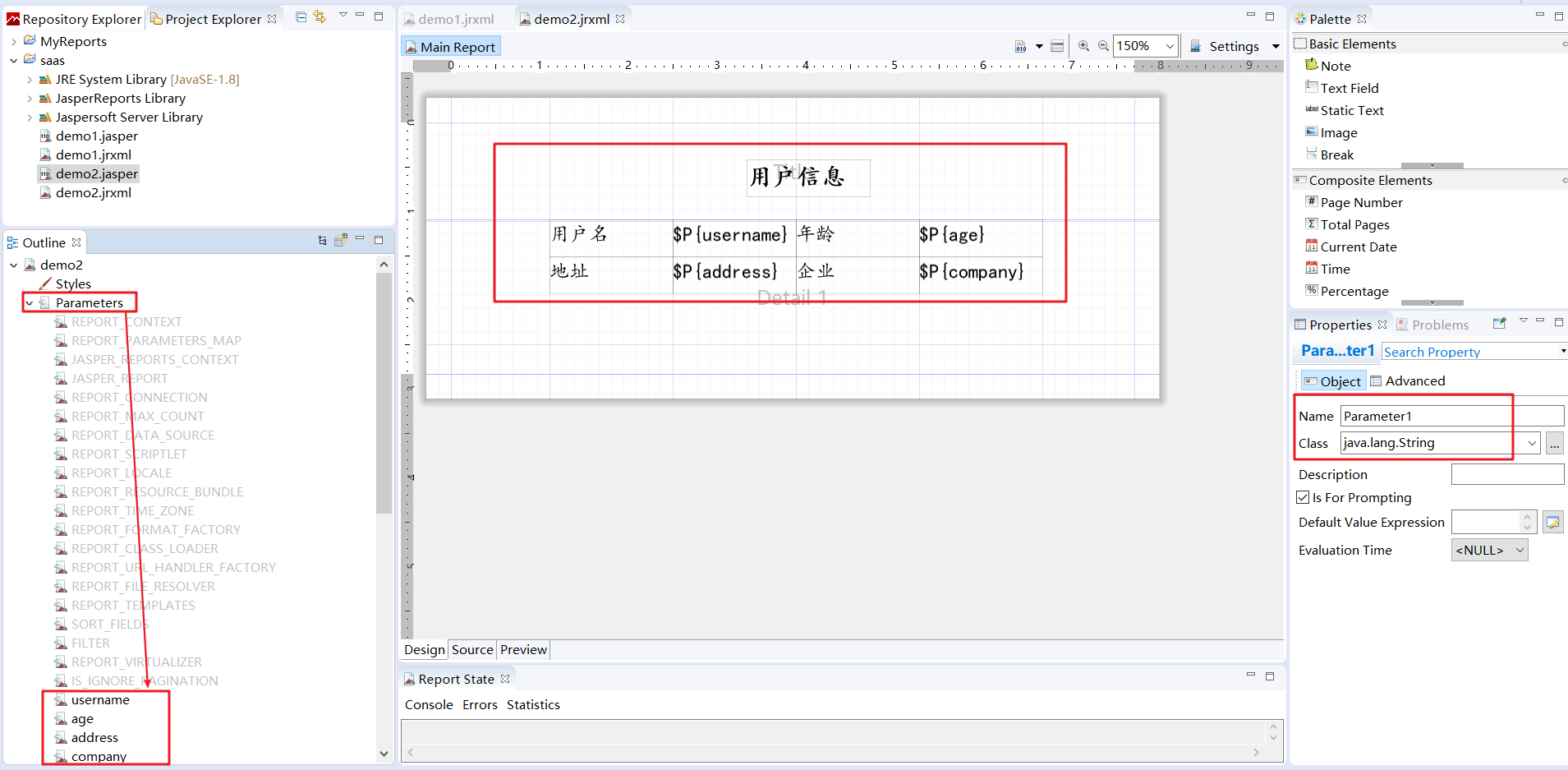Open the compile icon's dropdown arrow
The image size is (1568, 770).
click(1038, 47)
